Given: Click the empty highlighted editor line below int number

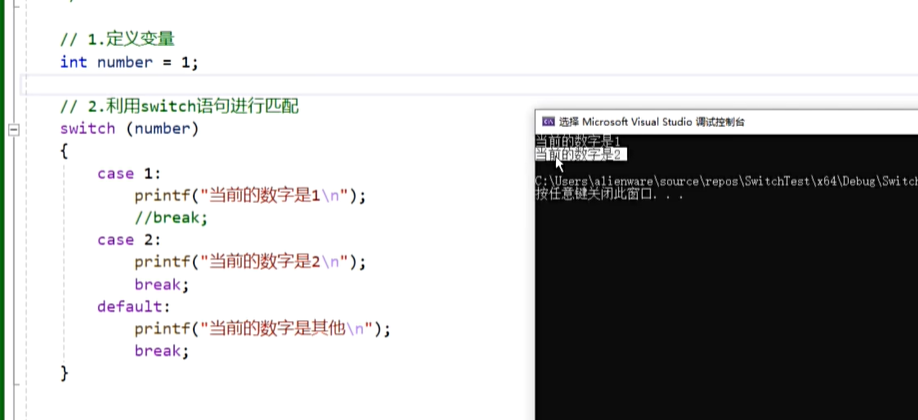Looking at the screenshot, I should coord(468,85).
